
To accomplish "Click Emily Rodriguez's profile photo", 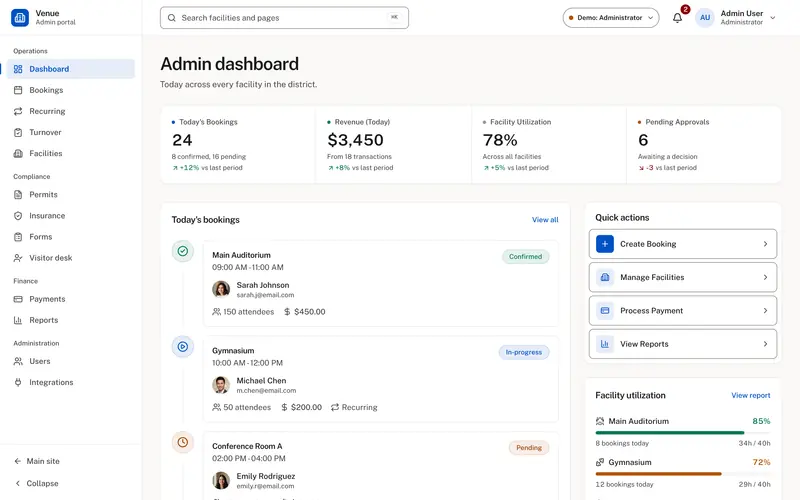I will 221,480.
